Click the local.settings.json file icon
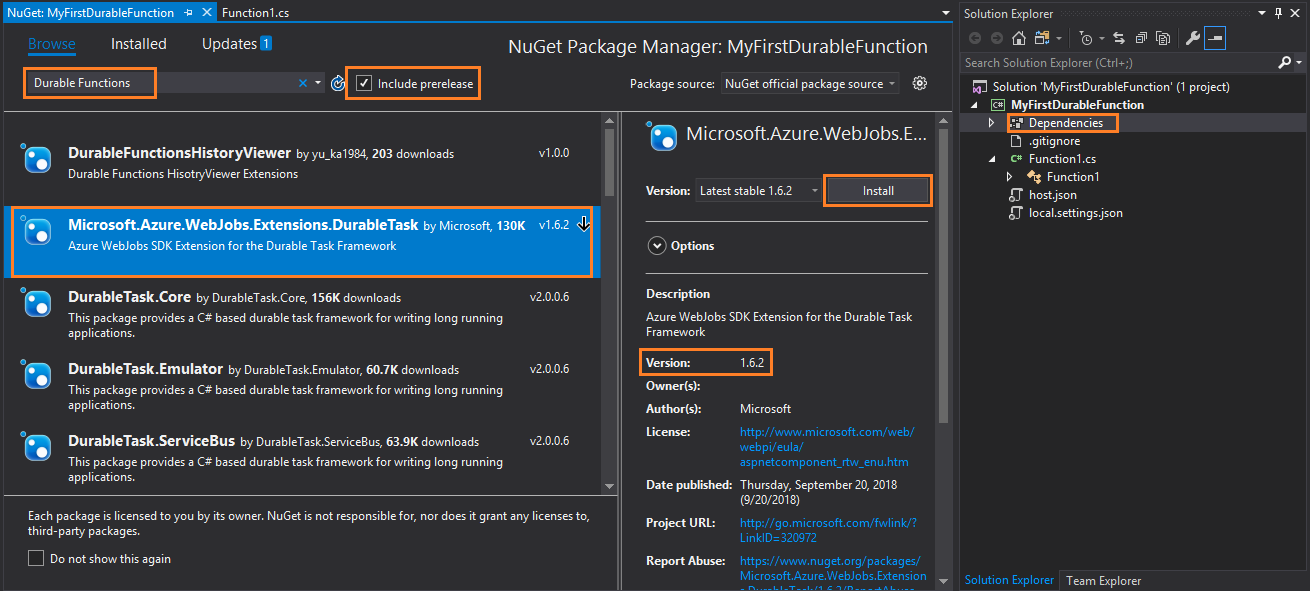Image resolution: width=1310 pixels, height=591 pixels. tap(1016, 213)
